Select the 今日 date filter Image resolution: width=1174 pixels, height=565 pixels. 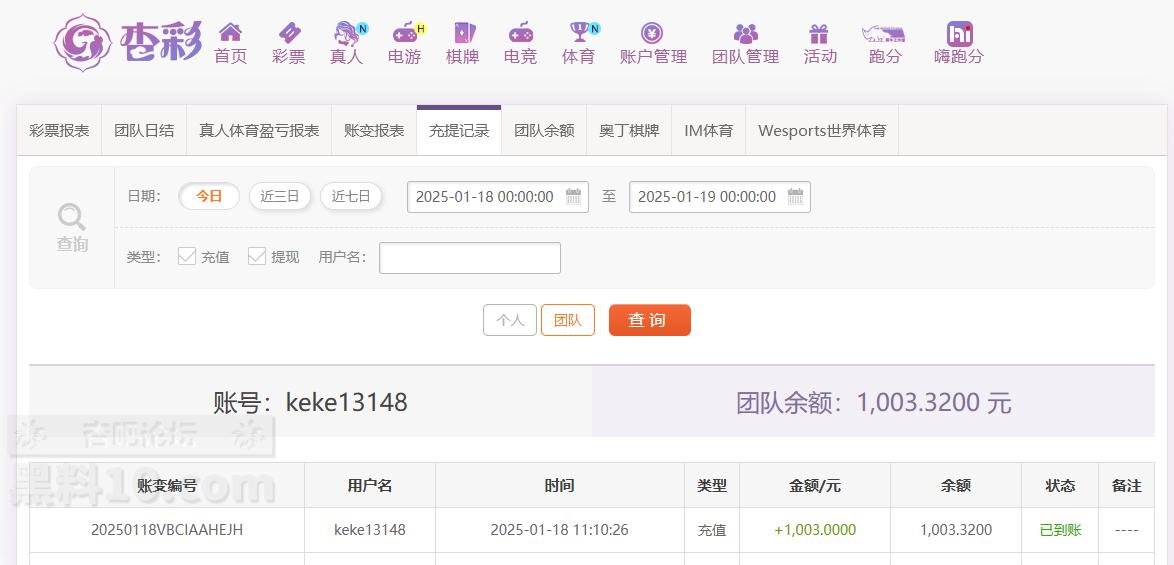(209, 197)
